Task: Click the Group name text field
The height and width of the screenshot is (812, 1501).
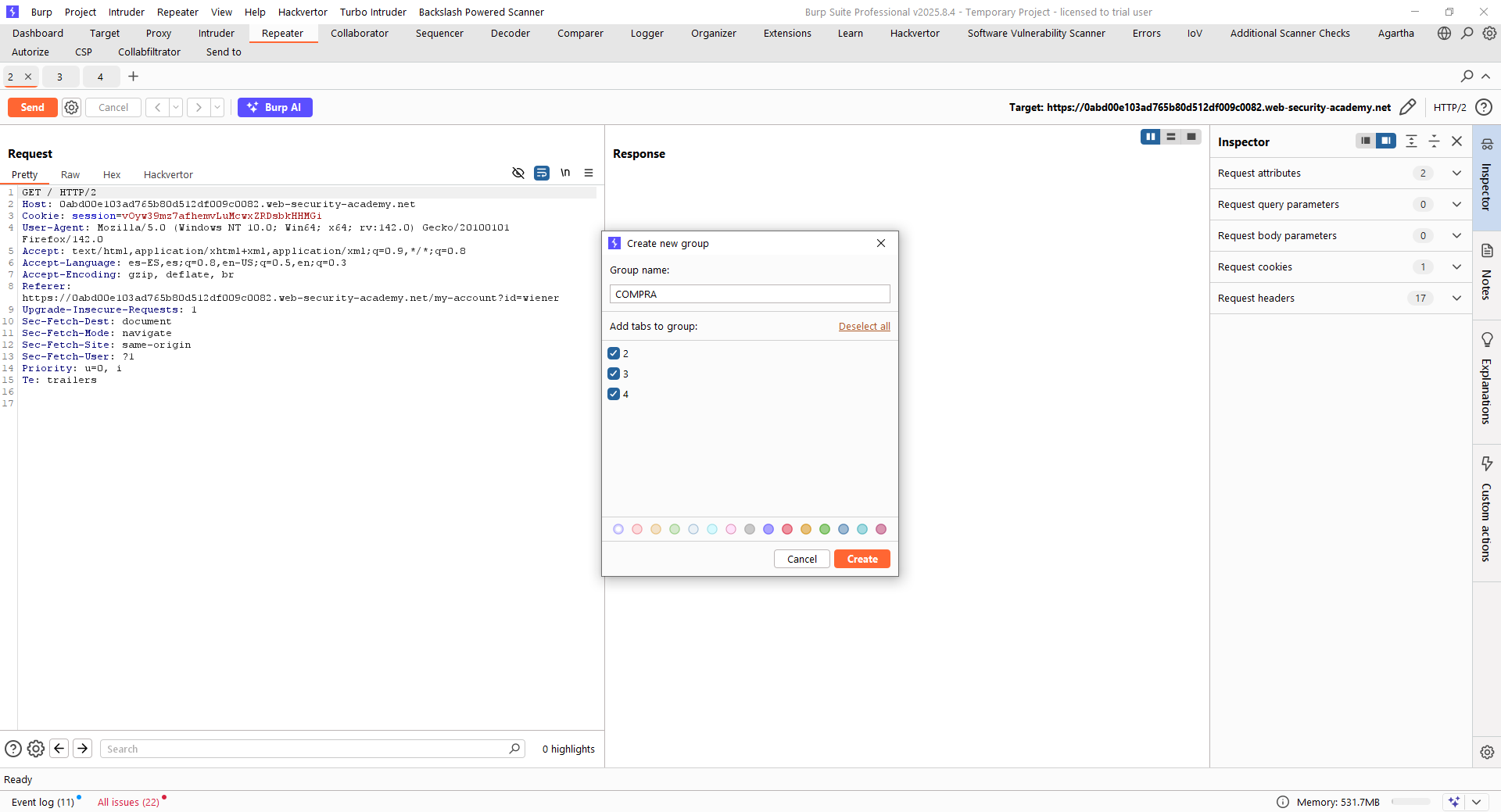Action: [749, 295]
